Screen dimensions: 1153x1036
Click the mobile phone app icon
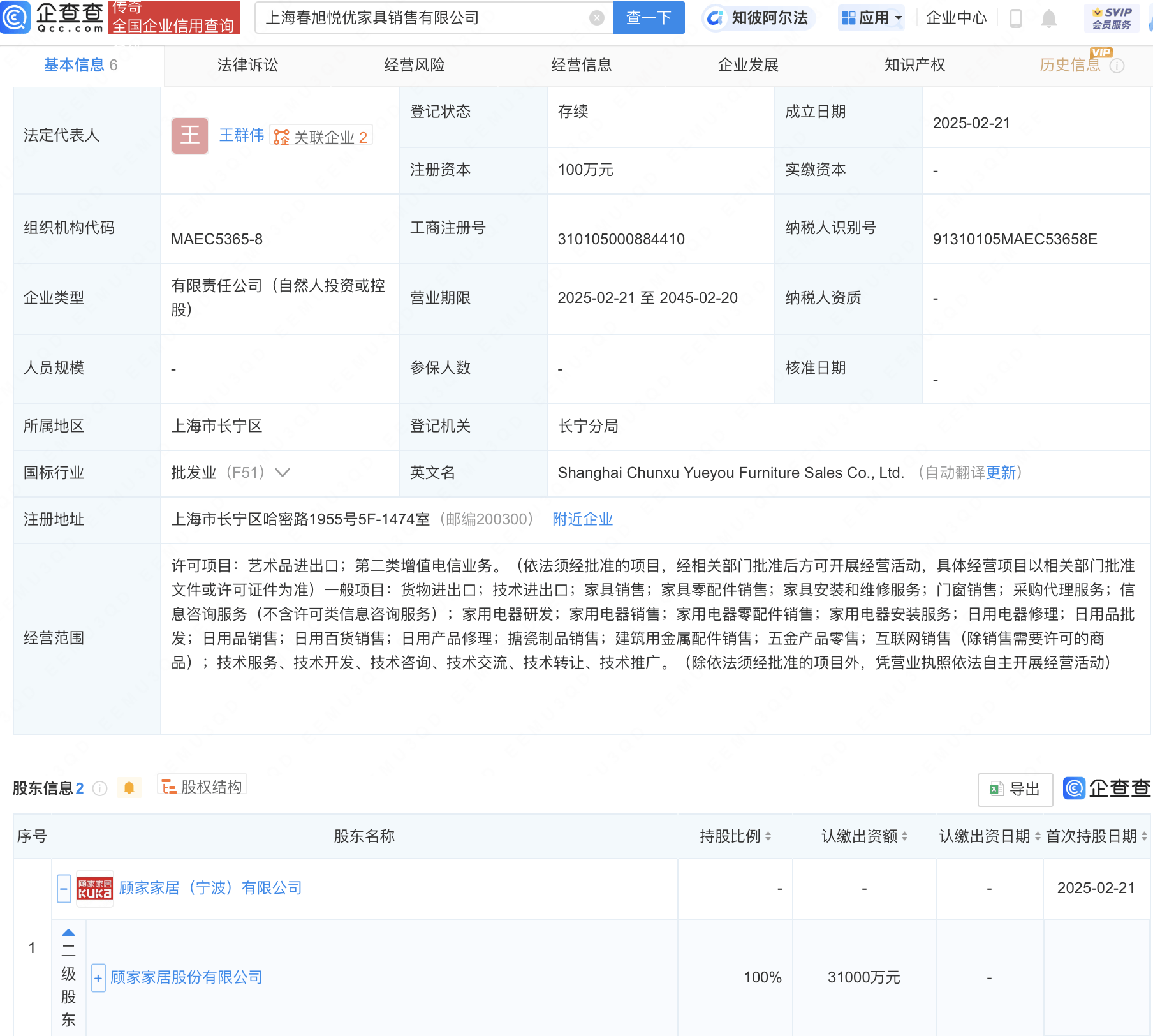point(1016,18)
